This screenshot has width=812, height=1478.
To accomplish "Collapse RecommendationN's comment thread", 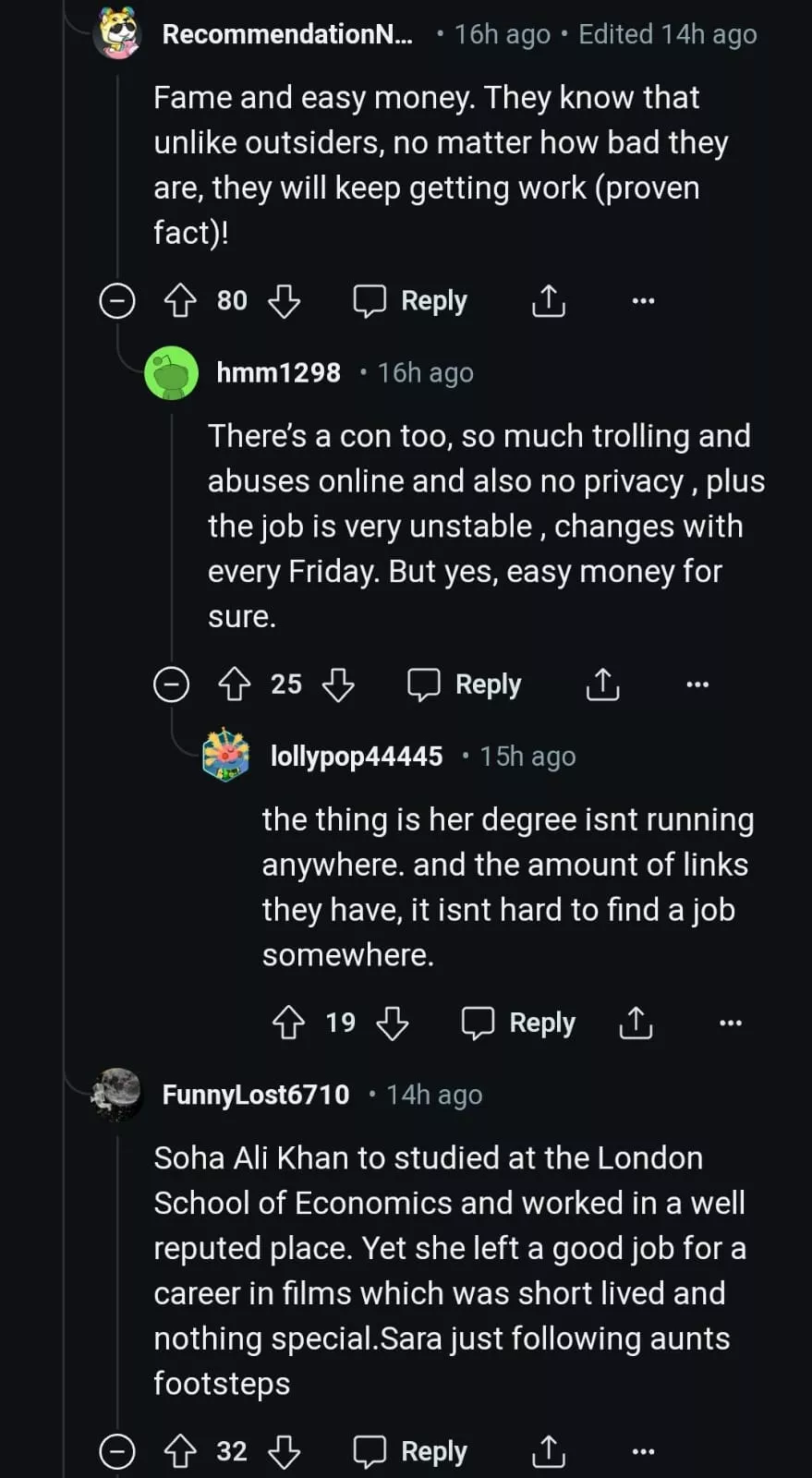I will [x=117, y=301].
